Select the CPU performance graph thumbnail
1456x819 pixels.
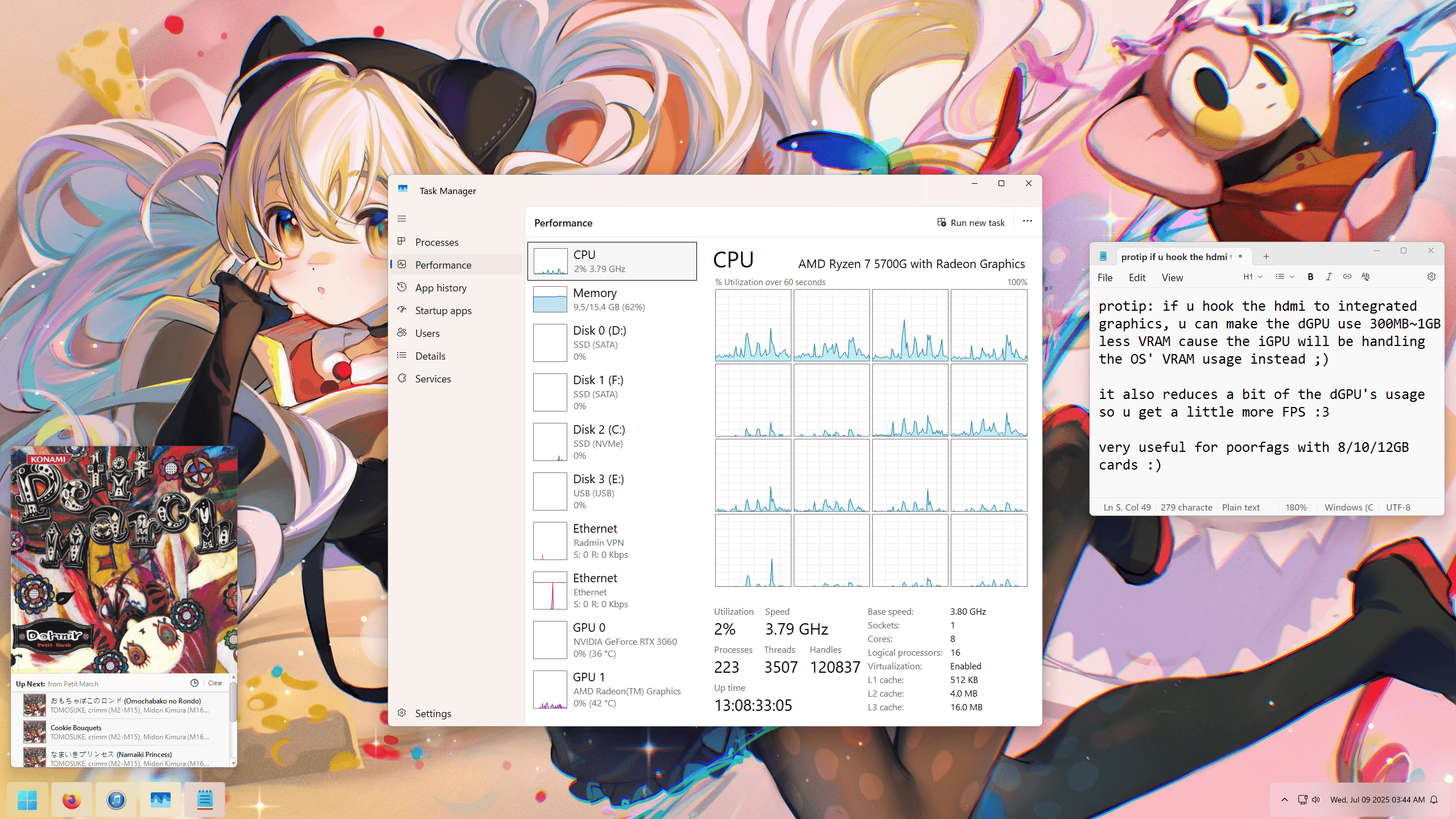pos(550,261)
